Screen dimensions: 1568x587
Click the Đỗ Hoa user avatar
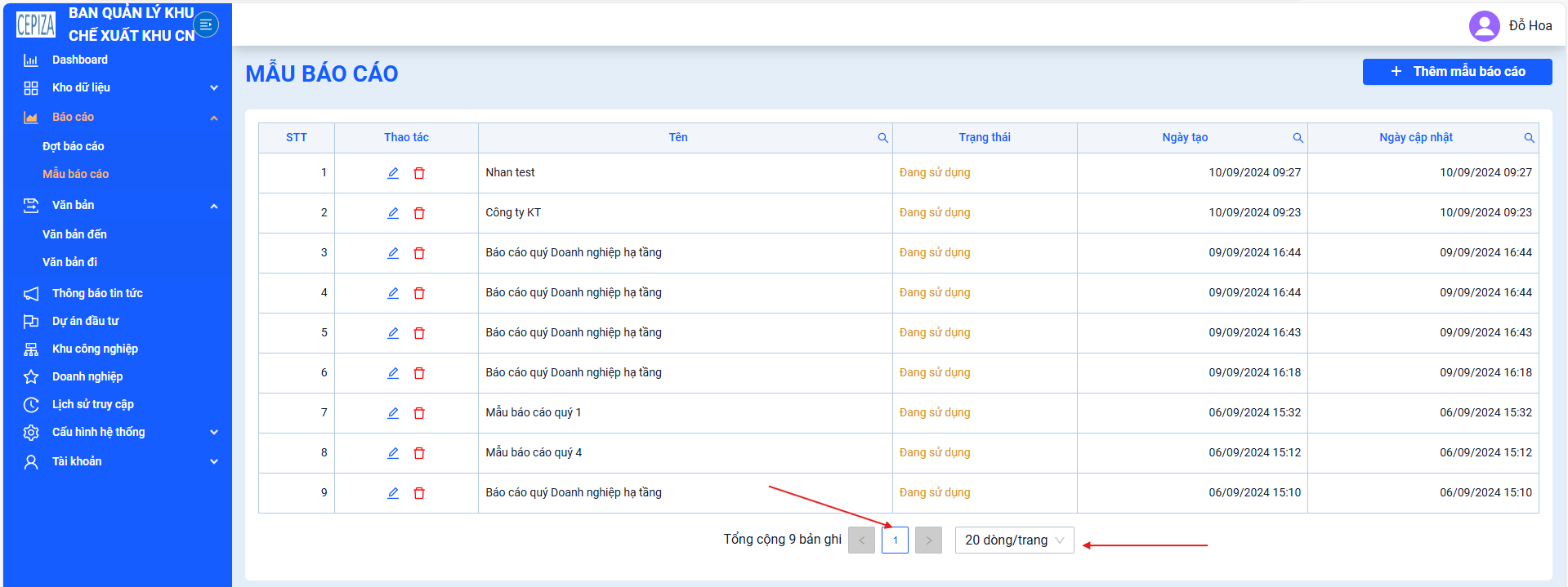[x=1484, y=26]
